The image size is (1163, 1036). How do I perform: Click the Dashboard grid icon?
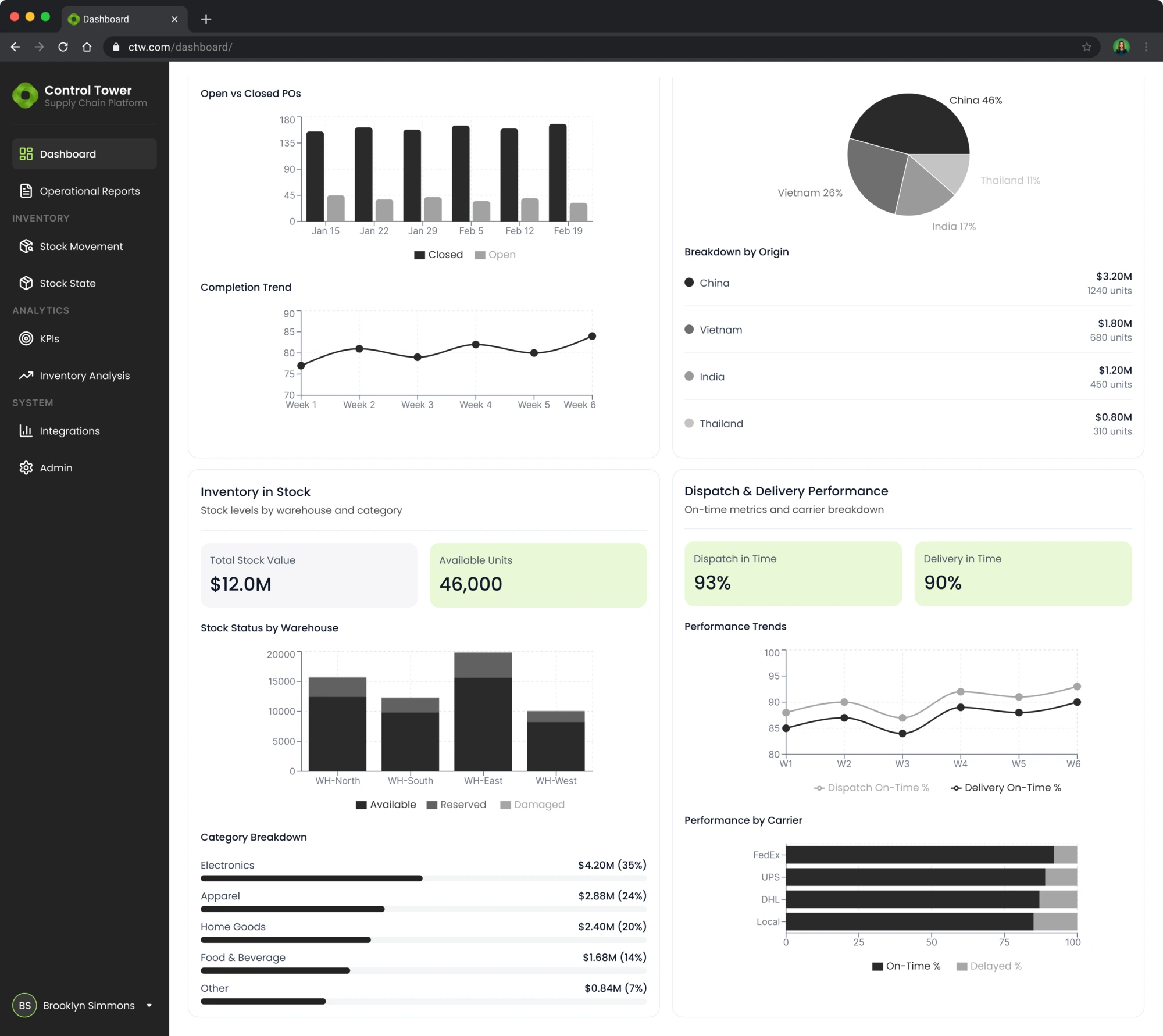tap(26, 153)
